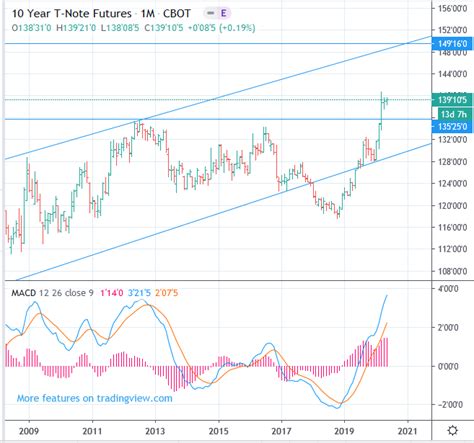Select the 139'10'5 current price label

click(452, 100)
